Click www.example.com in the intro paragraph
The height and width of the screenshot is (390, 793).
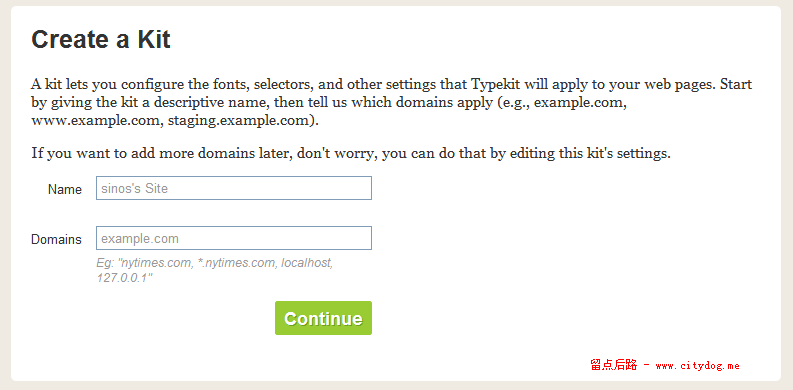[95, 121]
